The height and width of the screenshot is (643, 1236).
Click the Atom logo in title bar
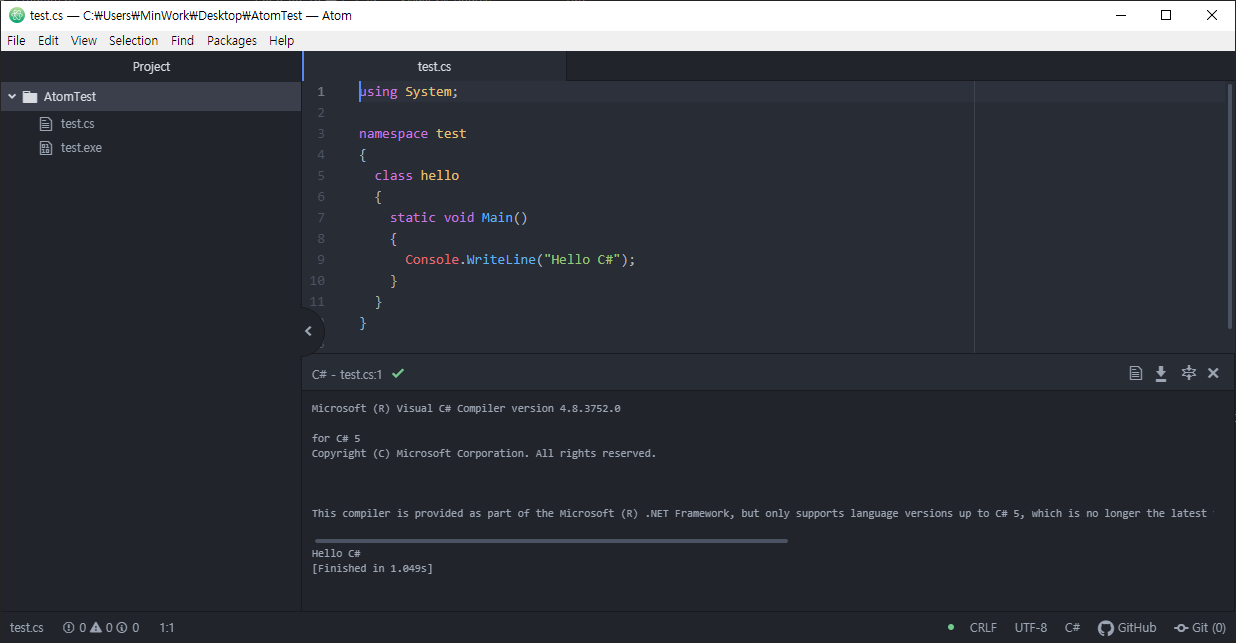17,15
